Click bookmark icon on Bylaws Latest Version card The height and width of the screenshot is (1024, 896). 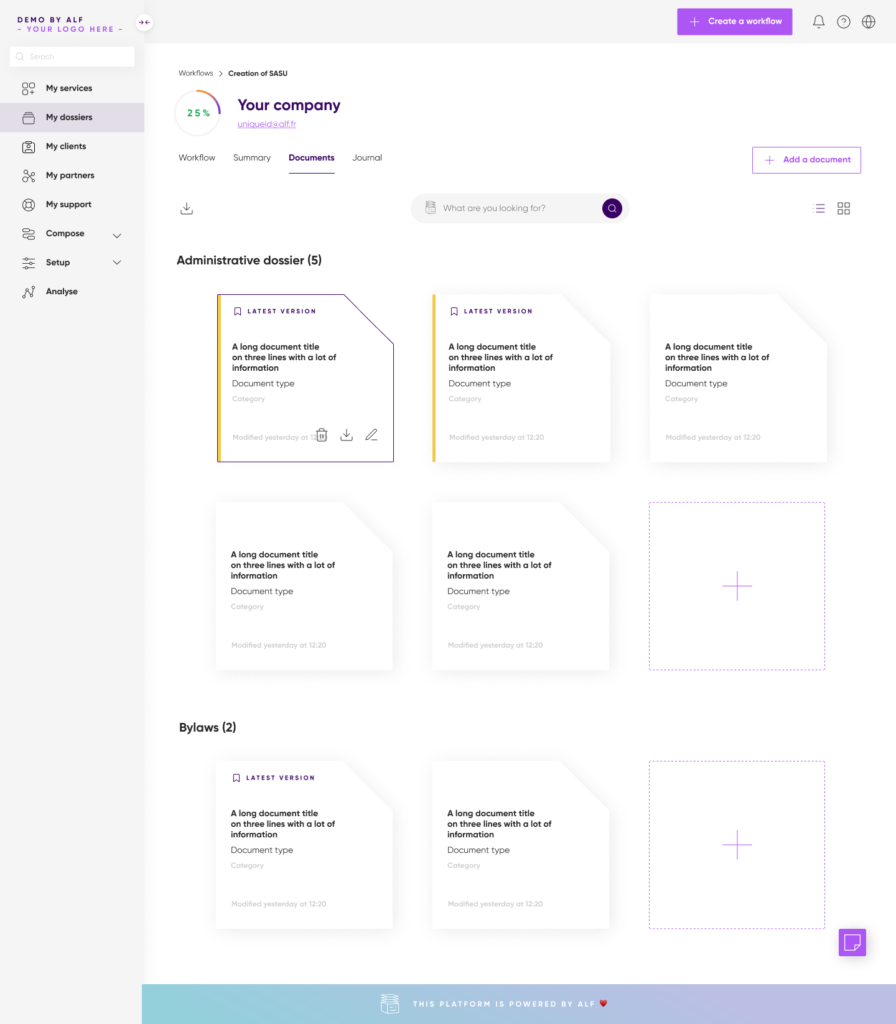point(236,778)
